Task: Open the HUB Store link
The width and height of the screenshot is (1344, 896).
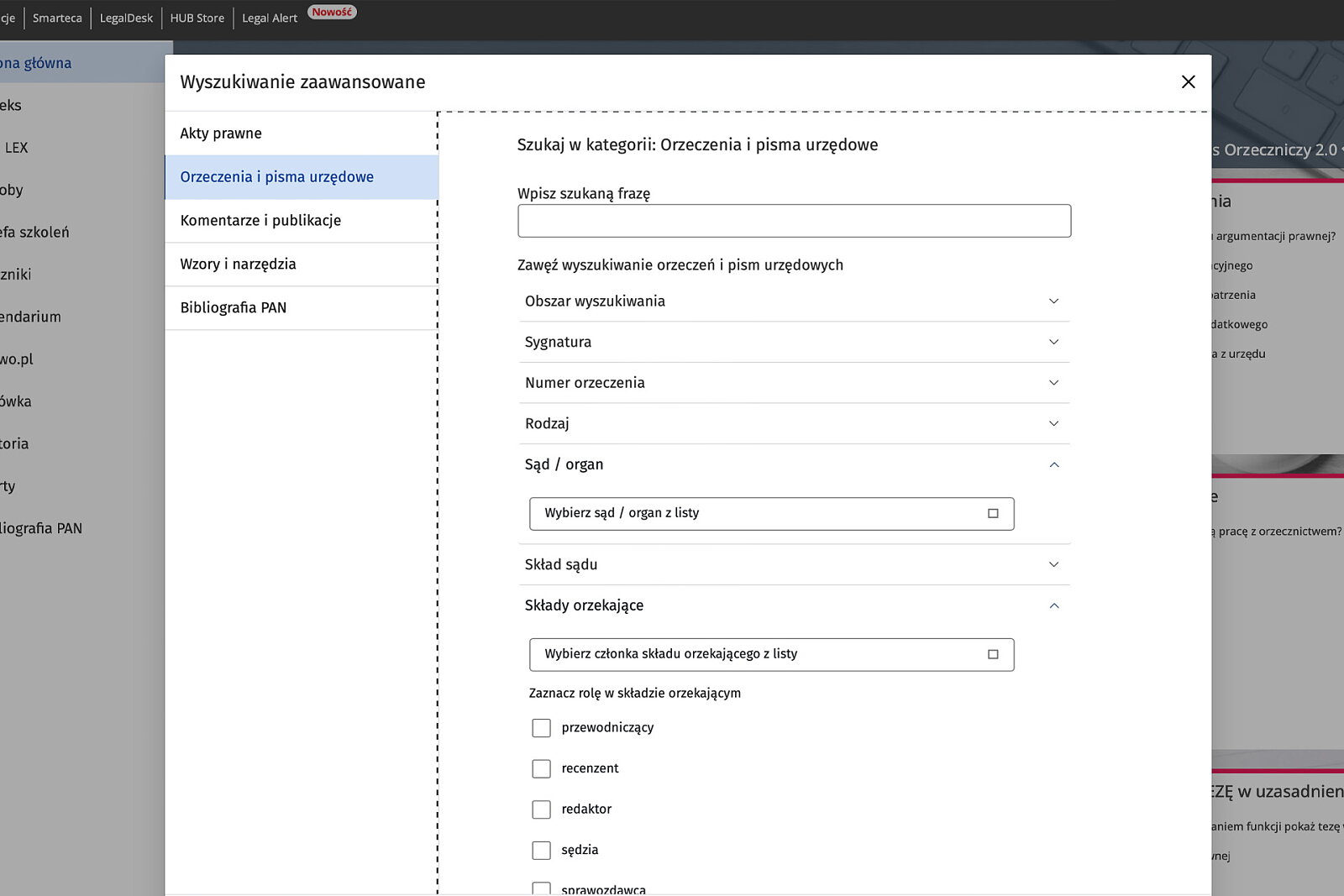Action: (197, 18)
